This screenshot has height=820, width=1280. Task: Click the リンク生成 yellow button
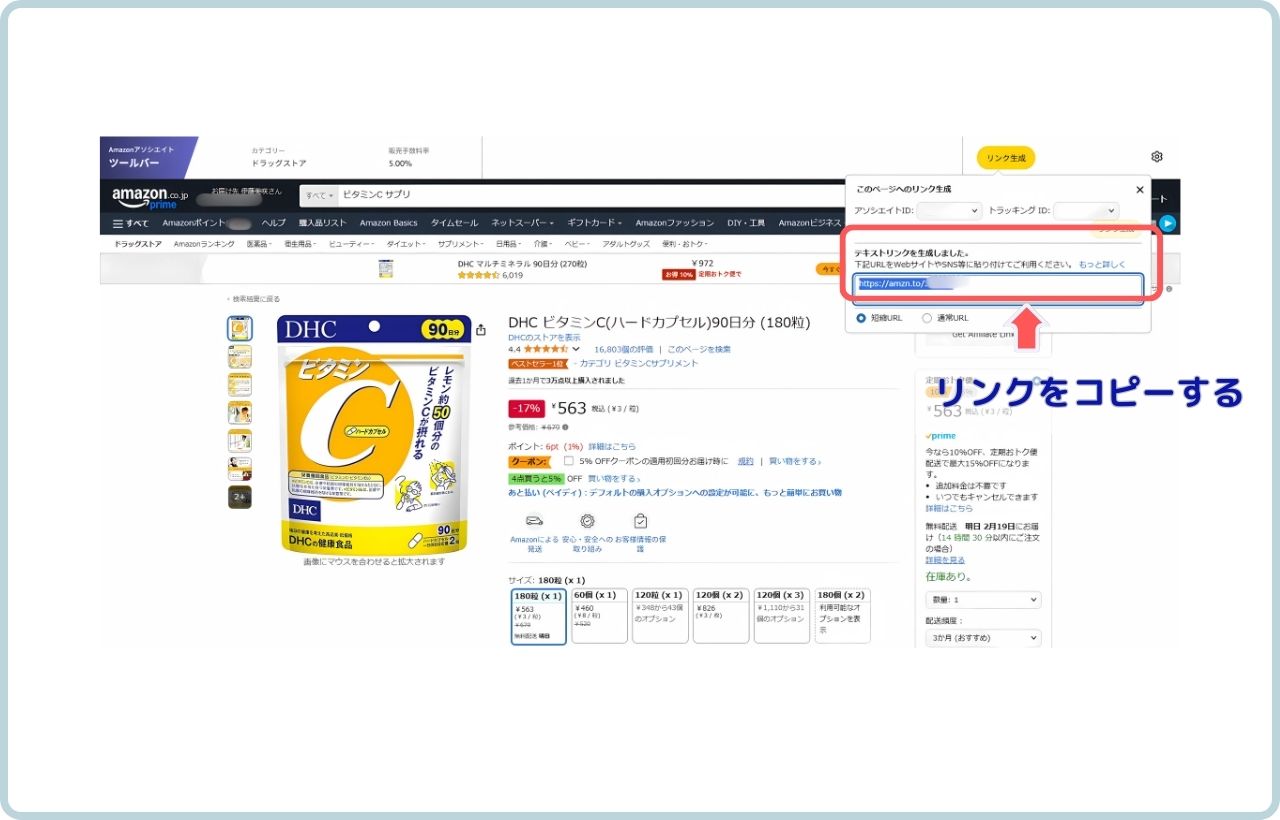(1006, 158)
